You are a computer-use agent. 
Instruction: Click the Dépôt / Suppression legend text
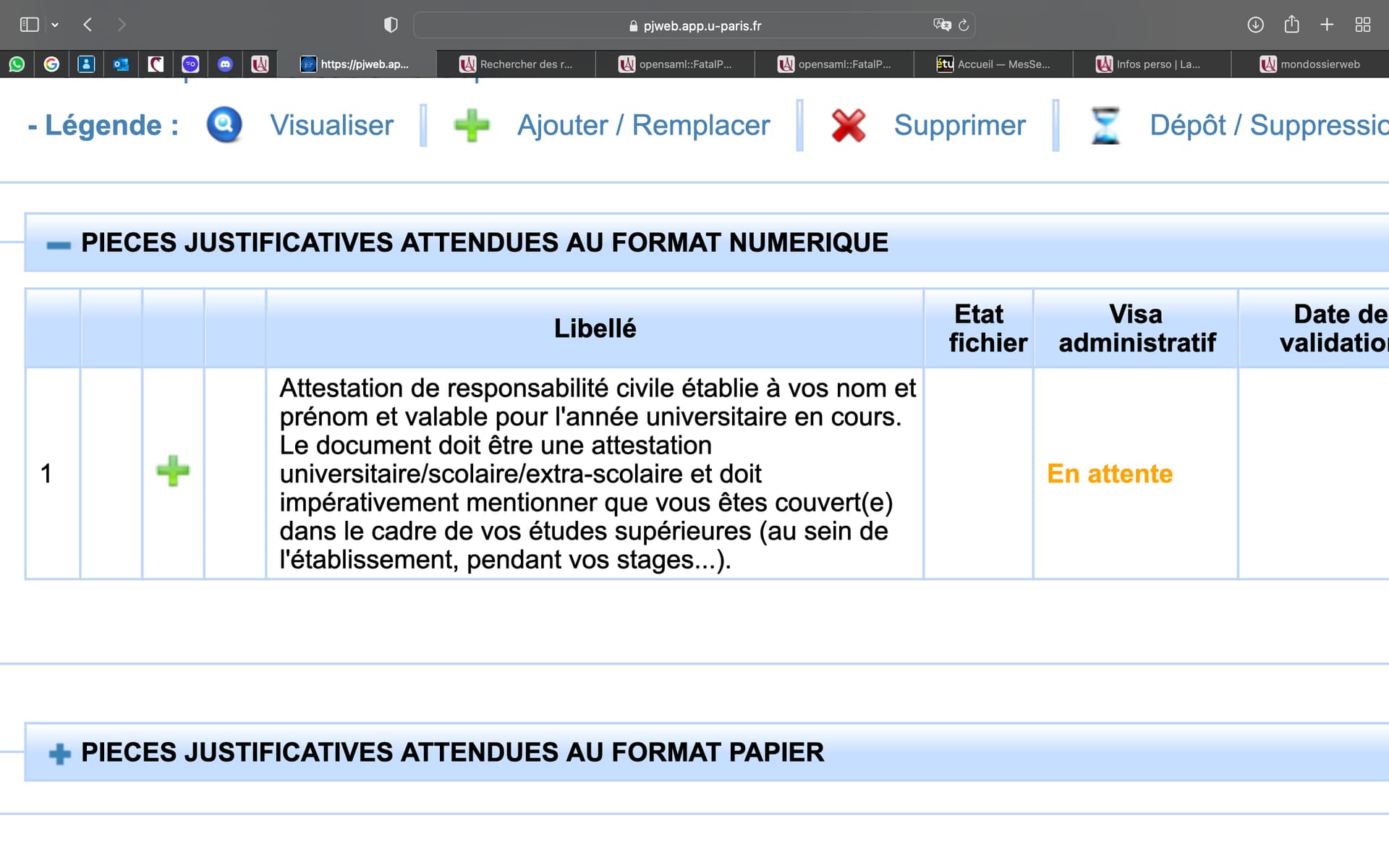coord(1270,126)
